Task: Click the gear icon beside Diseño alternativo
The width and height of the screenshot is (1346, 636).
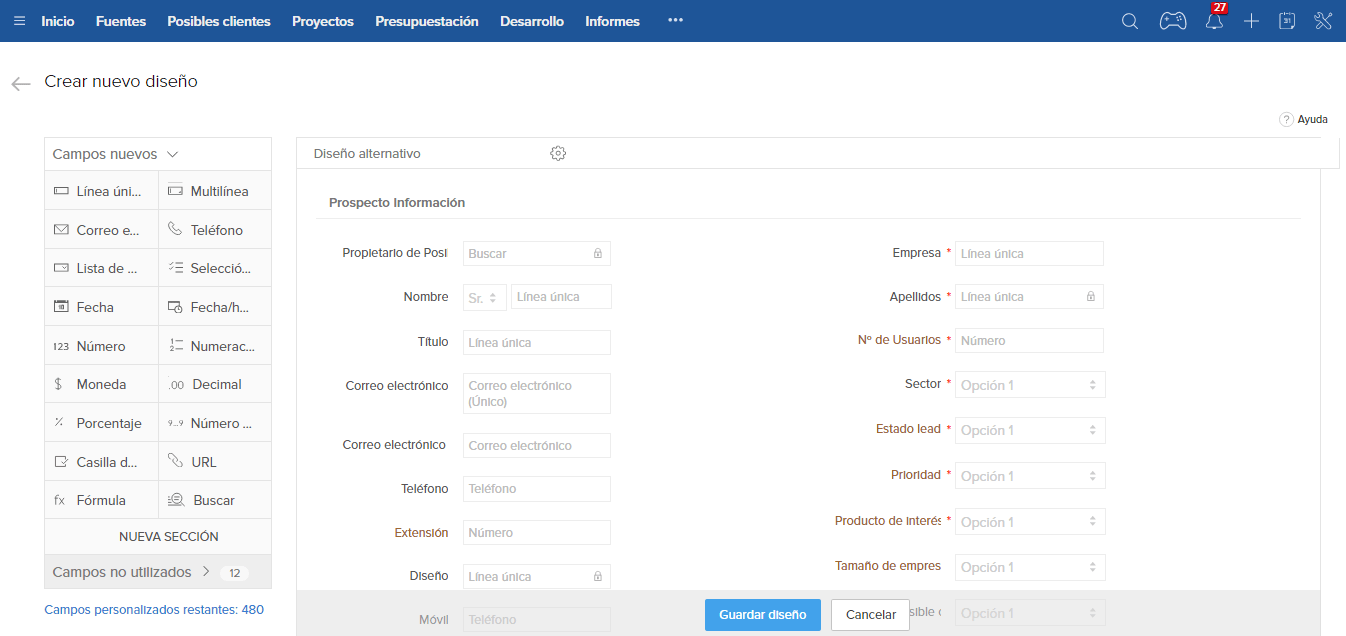Action: coord(558,153)
